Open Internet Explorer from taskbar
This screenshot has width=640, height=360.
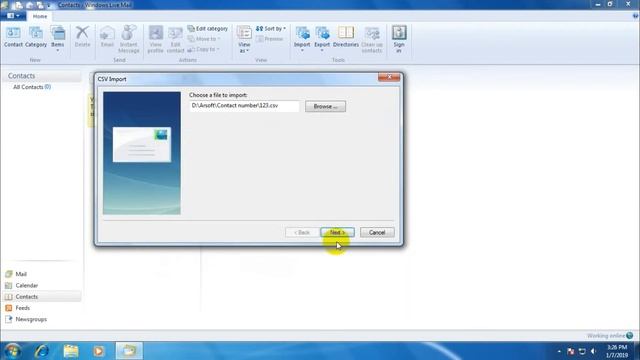point(42,351)
